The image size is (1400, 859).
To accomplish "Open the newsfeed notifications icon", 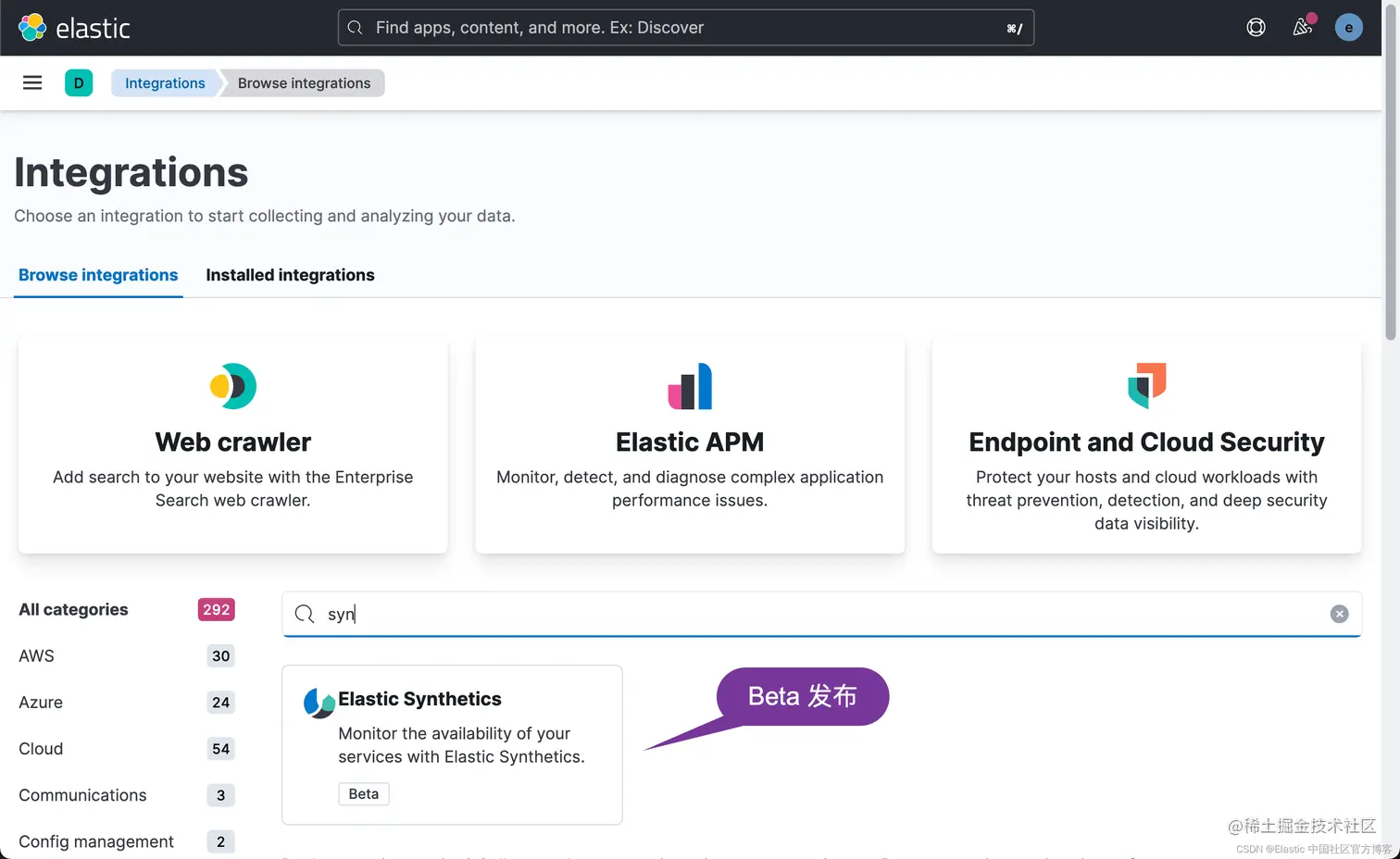I will (1302, 28).
